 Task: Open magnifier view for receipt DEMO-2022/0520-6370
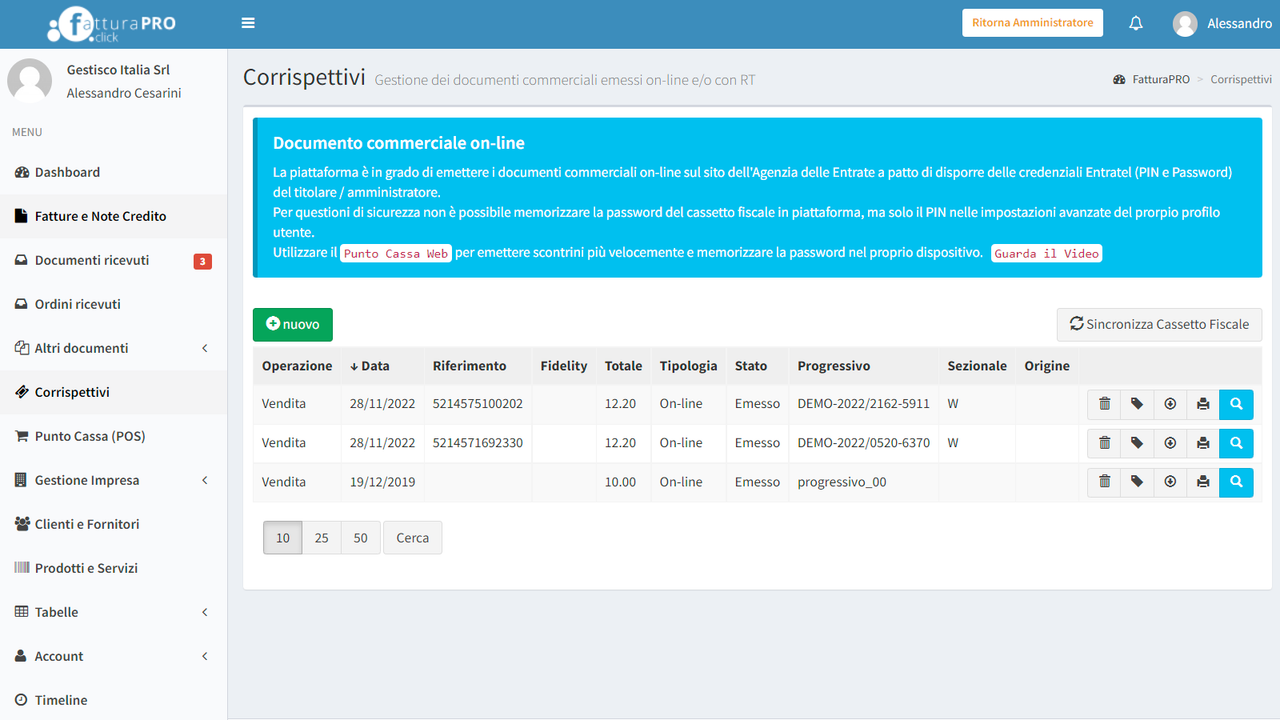pos(1236,443)
